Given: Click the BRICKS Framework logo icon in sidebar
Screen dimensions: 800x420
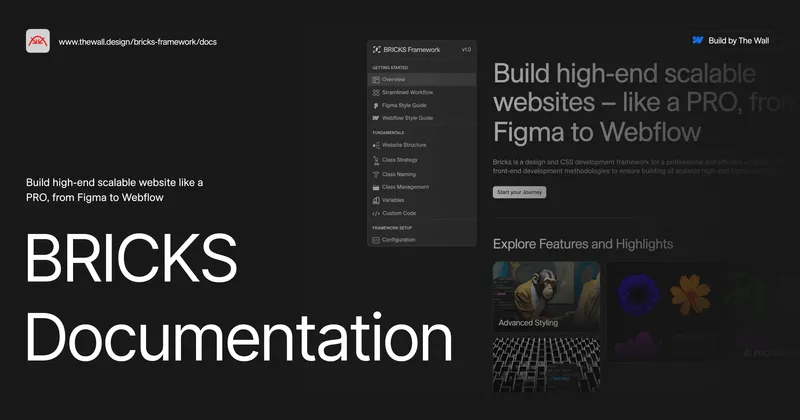Looking at the screenshot, I should (x=377, y=50).
